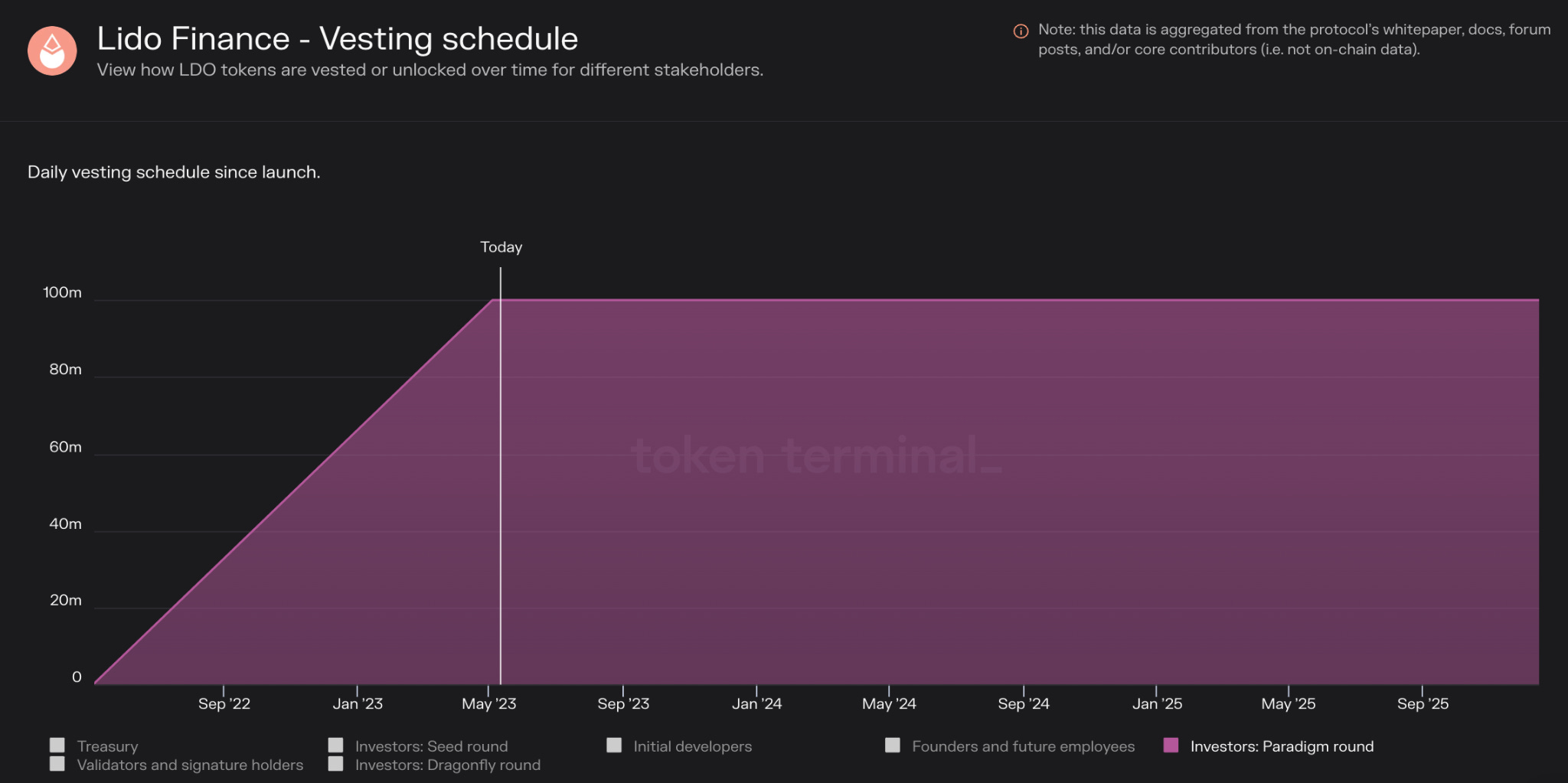Toggle the Treasury legend checkbox

click(57, 745)
